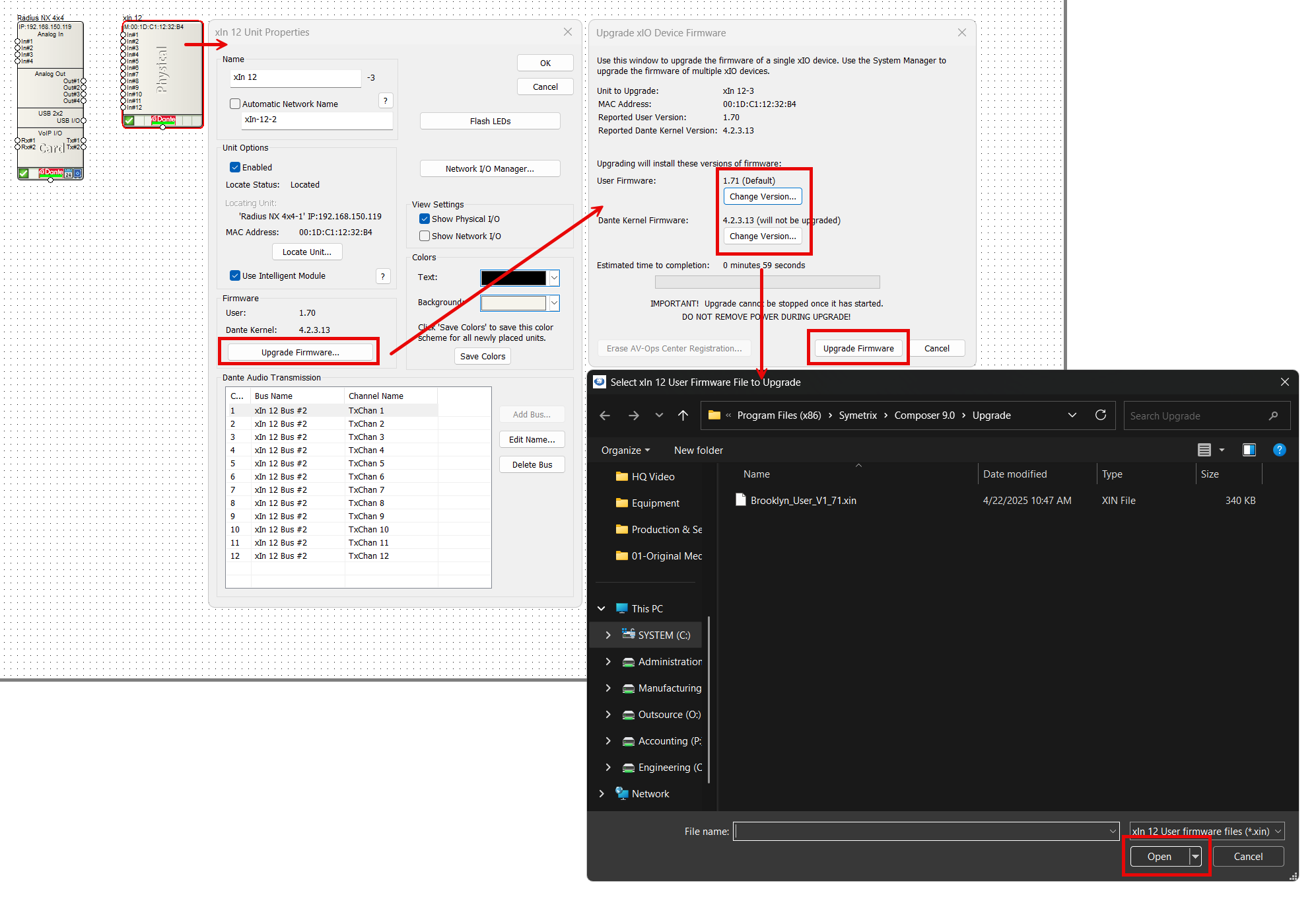
Task: Click the upgrade progress bar
Action: click(767, 282)
